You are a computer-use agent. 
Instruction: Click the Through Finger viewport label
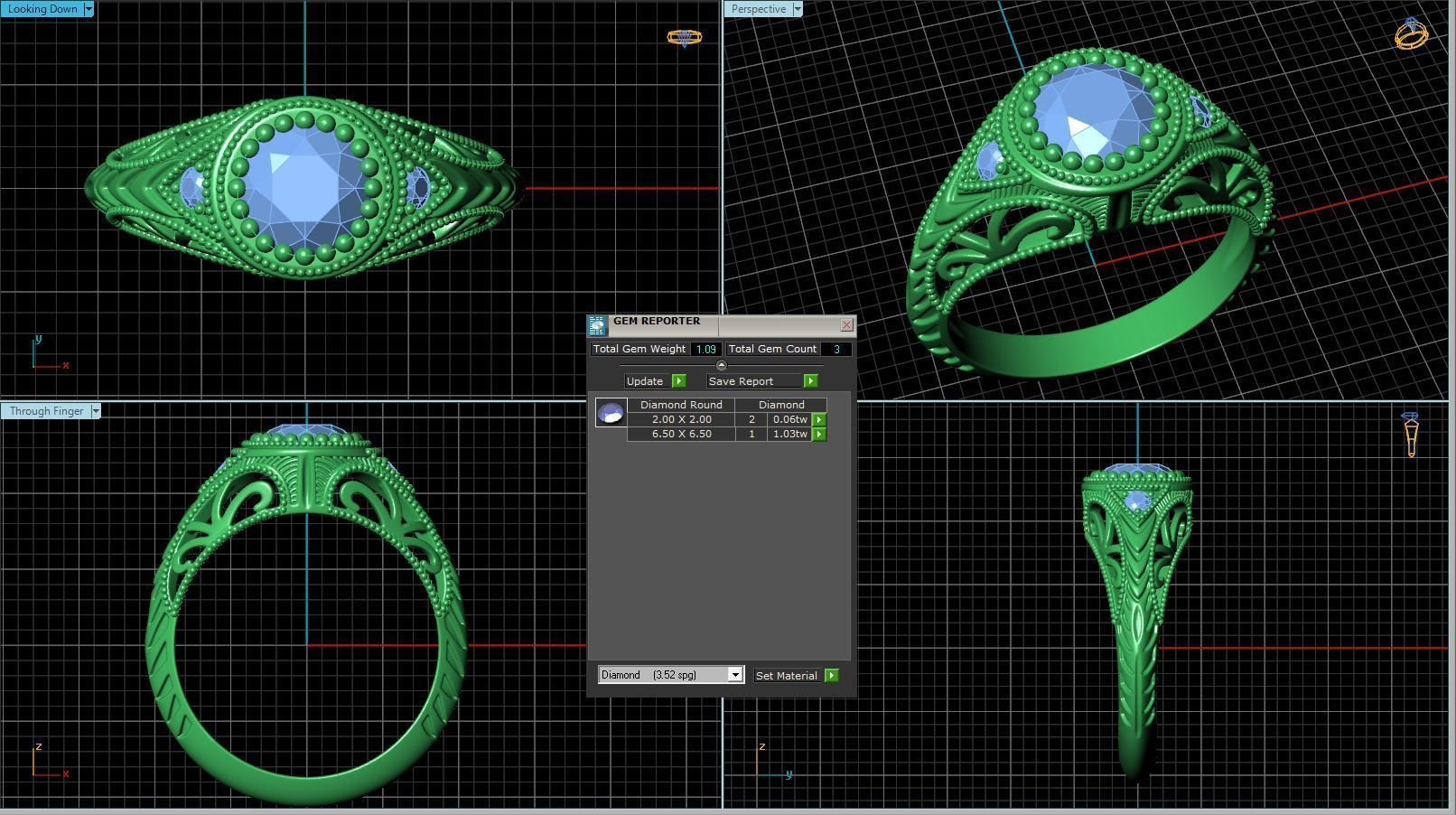46,411
